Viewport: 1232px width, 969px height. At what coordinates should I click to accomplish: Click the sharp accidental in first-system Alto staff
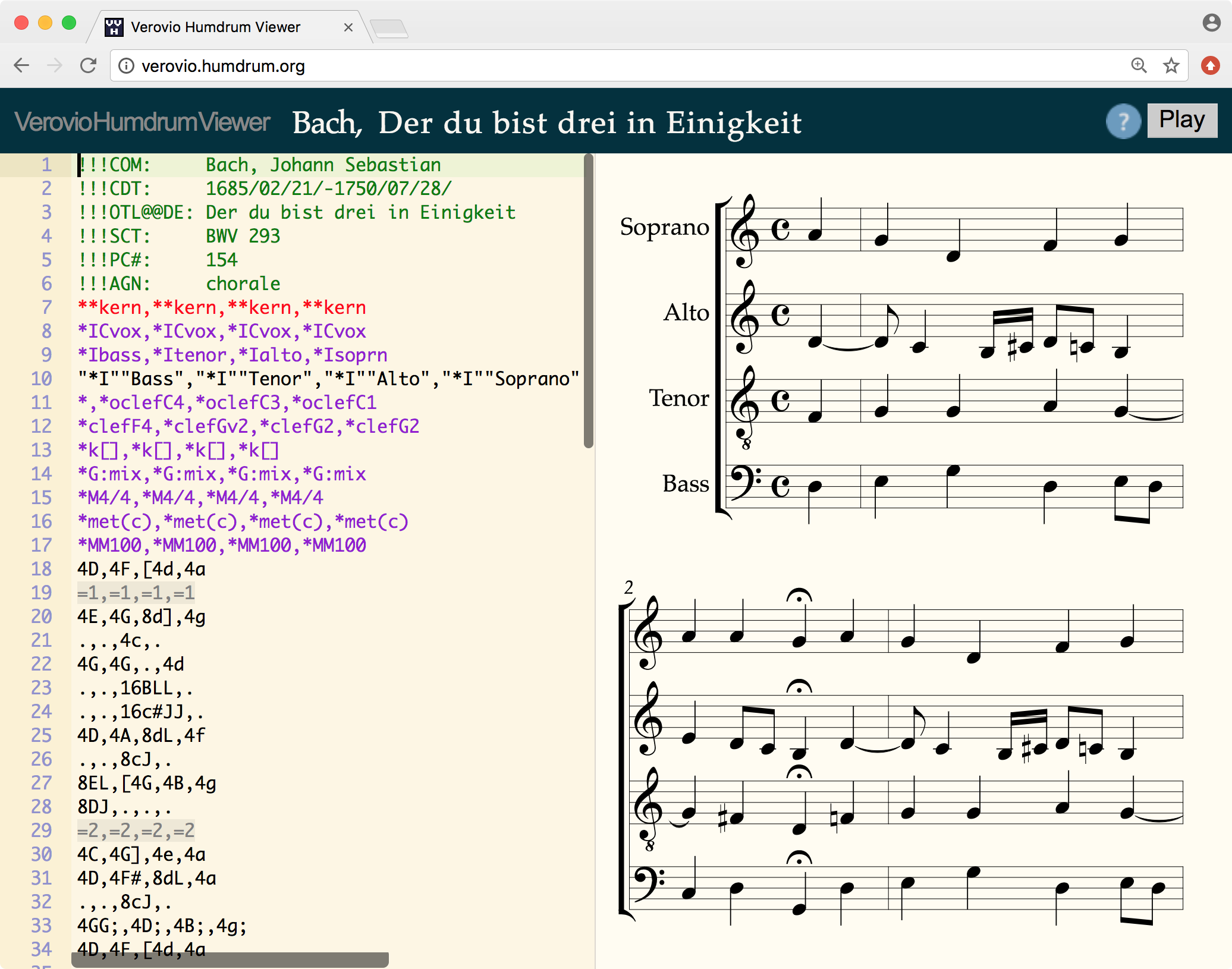(x=1012, y=348)
